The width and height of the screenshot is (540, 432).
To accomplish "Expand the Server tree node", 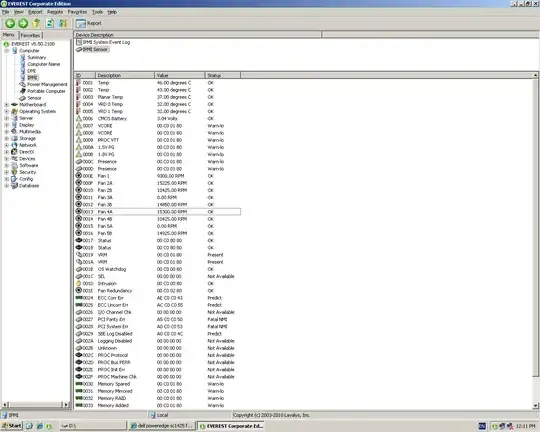I will [7, 118].
